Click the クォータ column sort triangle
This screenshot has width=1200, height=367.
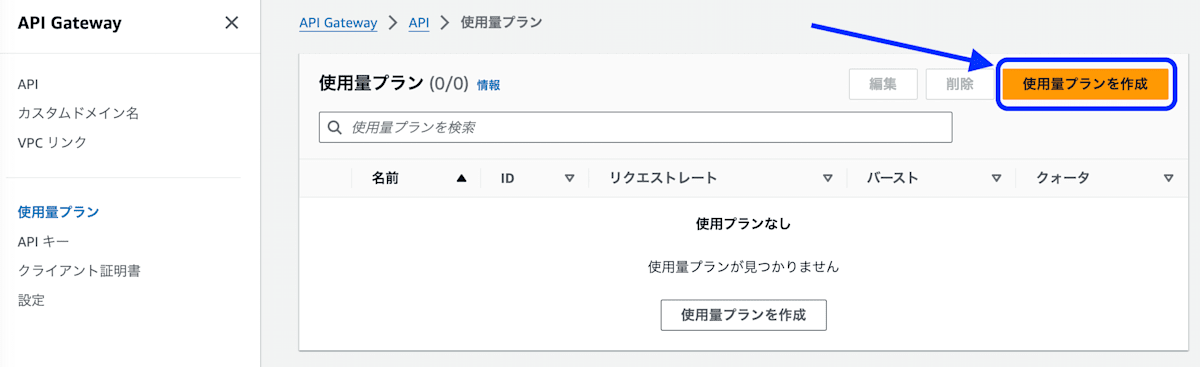coord(1168,178)
